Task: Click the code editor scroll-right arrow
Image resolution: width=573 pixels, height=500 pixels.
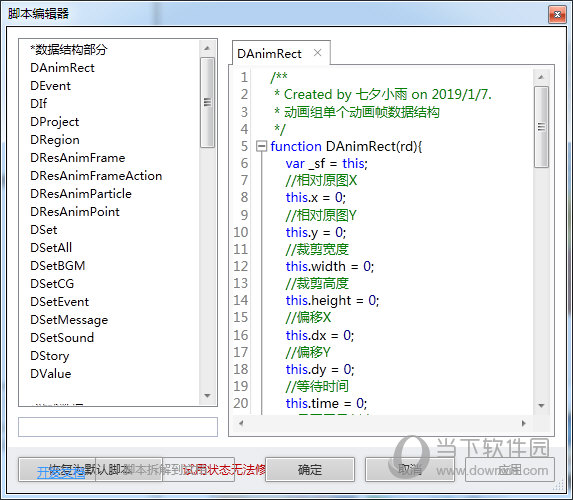Action: [x=524, y=423]
